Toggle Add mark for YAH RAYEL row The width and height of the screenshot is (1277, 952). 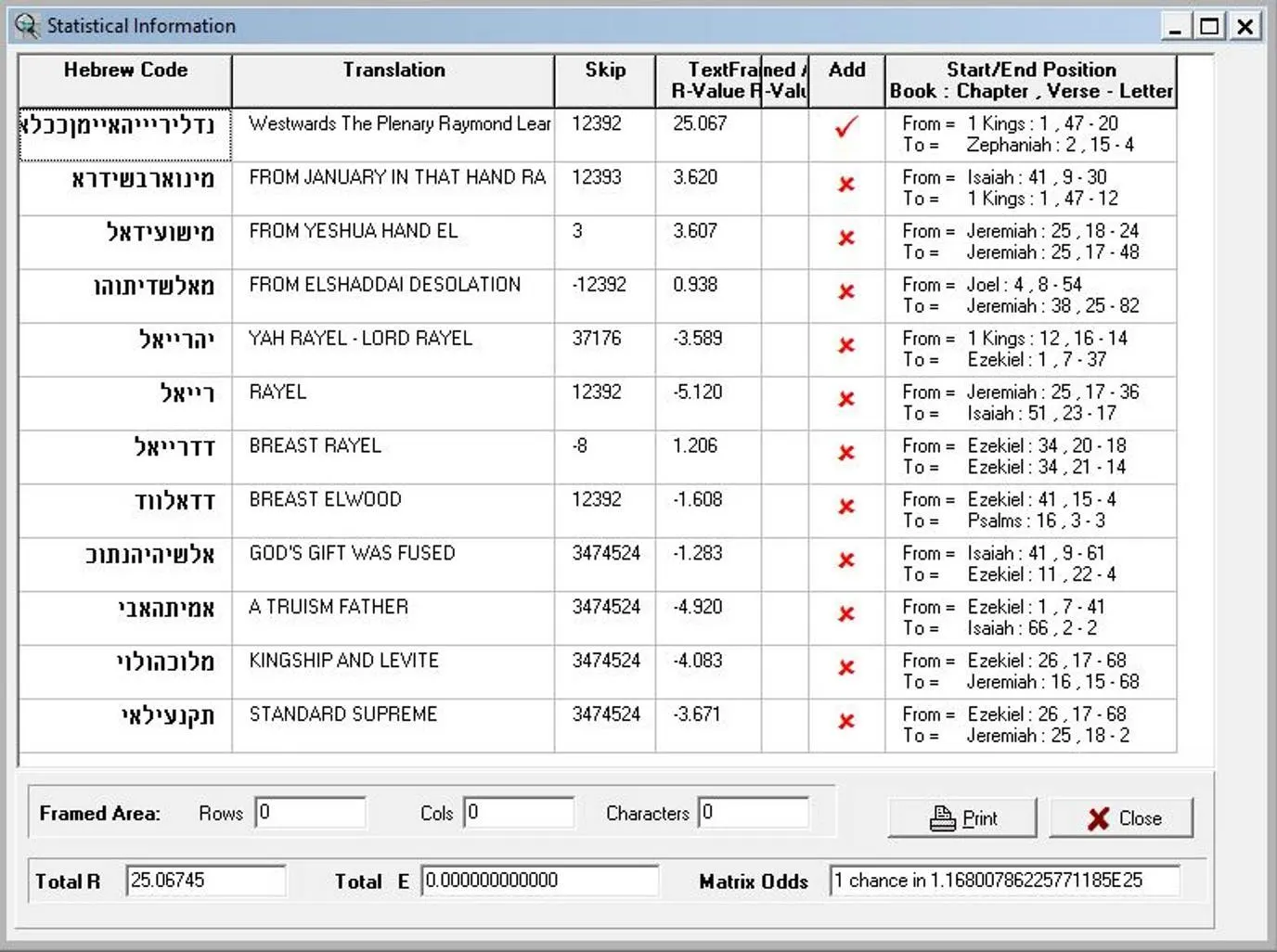pyautogui.click(x=845, y=346)
